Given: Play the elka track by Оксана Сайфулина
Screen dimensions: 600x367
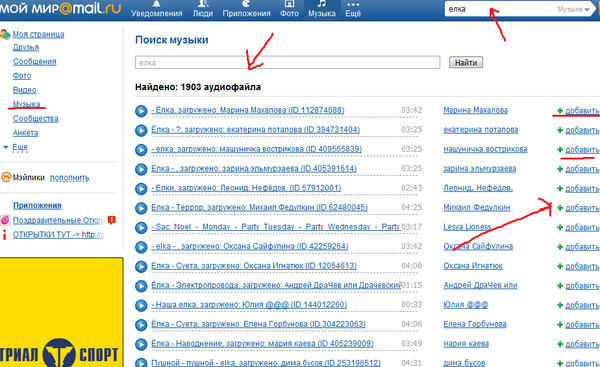Looking at the screenshot, I should coord(141,247).
